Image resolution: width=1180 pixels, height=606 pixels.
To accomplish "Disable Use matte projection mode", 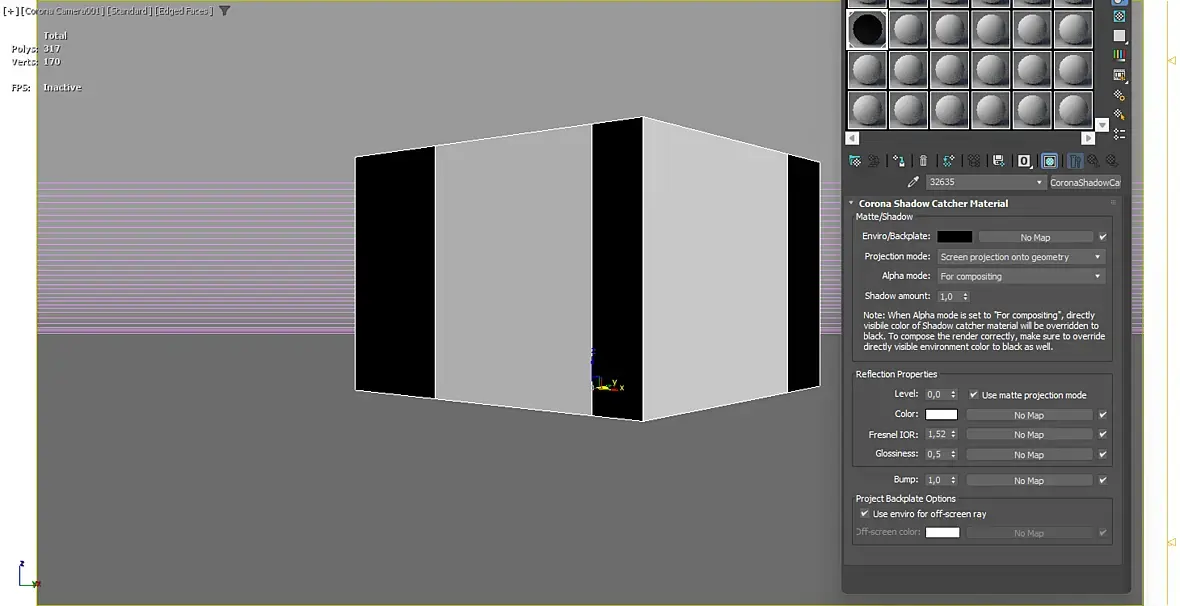I will click(x=973, y=394).
